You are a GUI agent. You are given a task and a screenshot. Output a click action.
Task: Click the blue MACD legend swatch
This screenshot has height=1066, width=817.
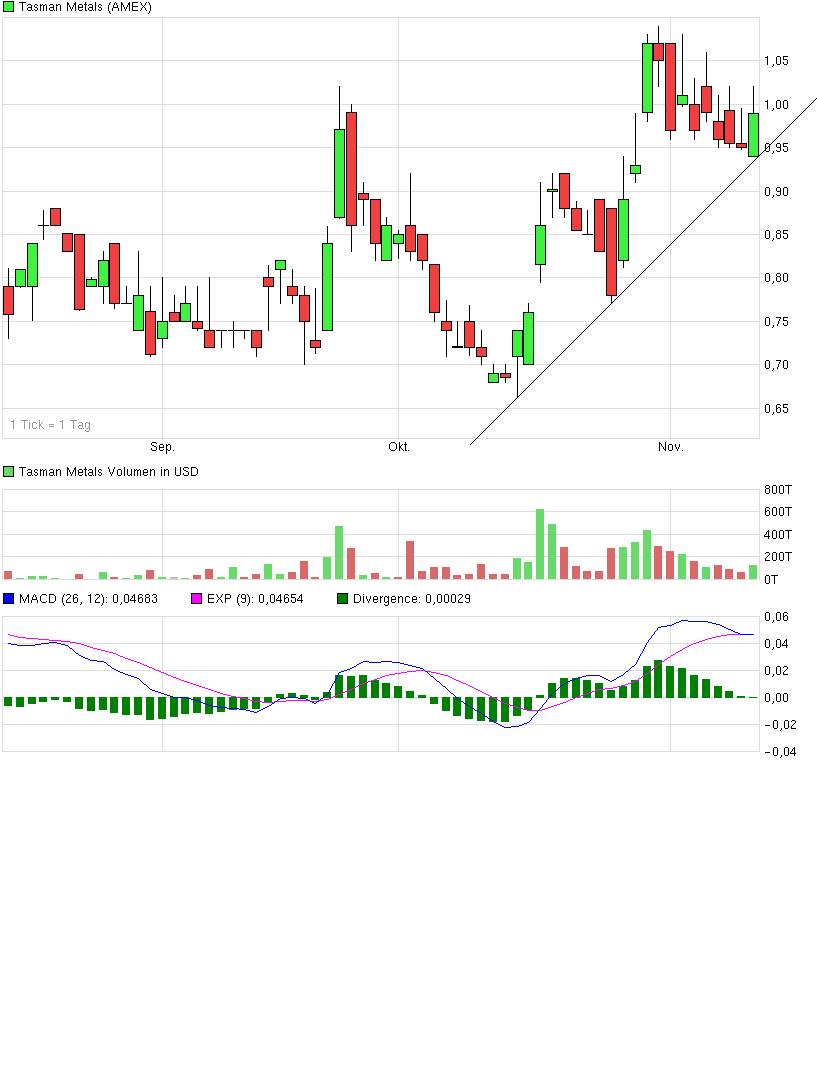[x=9, y=598]
